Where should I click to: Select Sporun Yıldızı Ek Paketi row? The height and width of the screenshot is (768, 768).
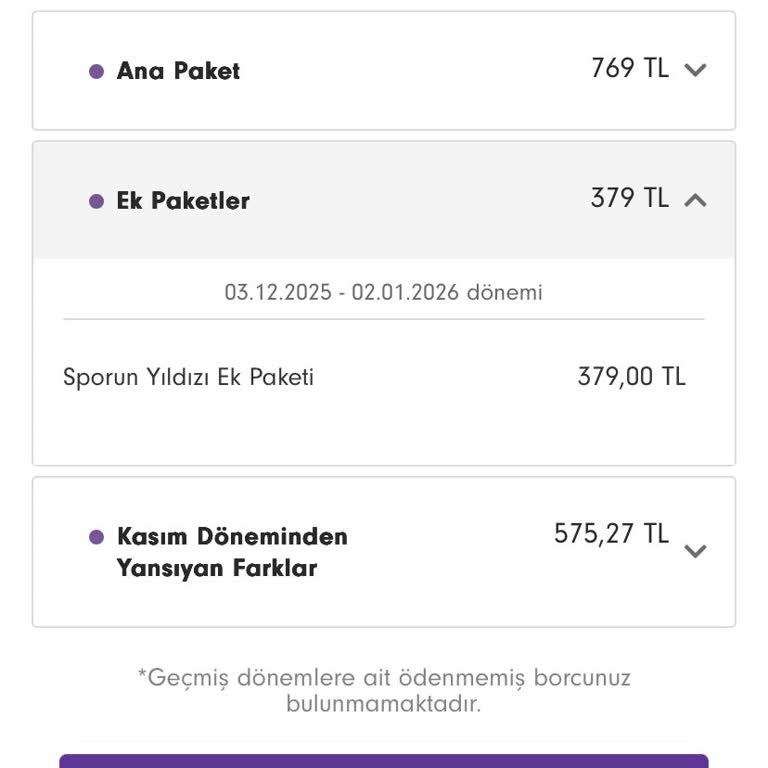188,378
